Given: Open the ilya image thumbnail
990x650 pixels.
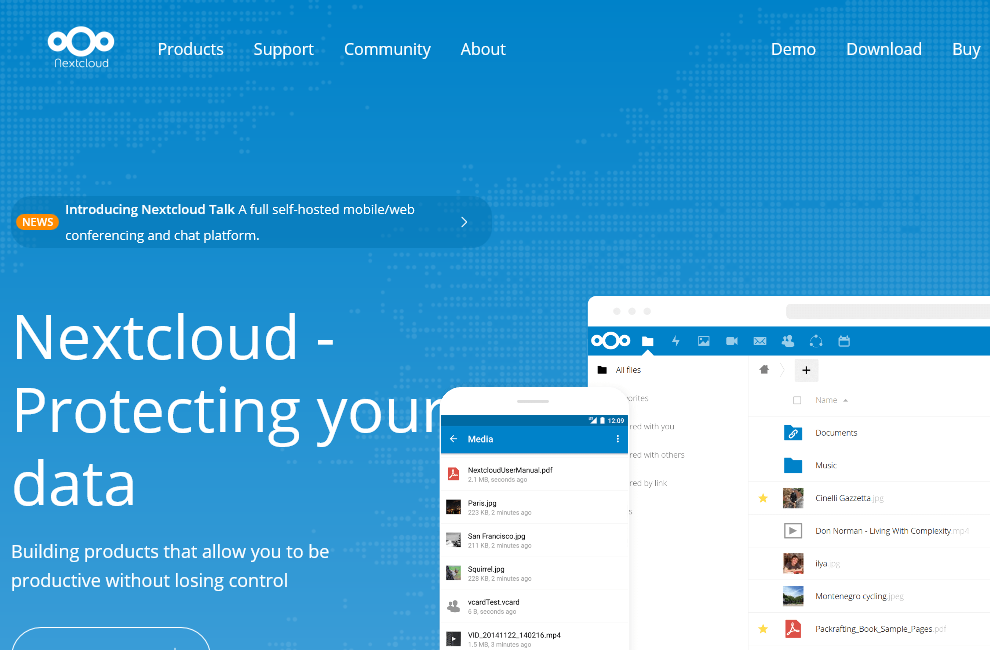Looking at the screenshot, I should click(793, 563).
